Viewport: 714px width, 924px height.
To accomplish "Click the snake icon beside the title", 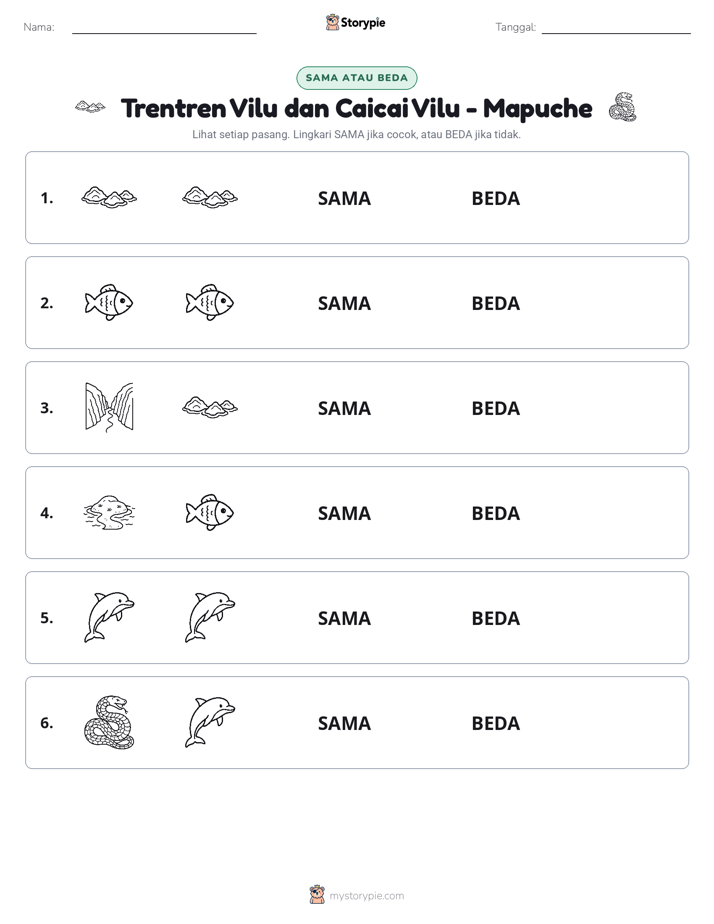I will [x=623, y=107].
